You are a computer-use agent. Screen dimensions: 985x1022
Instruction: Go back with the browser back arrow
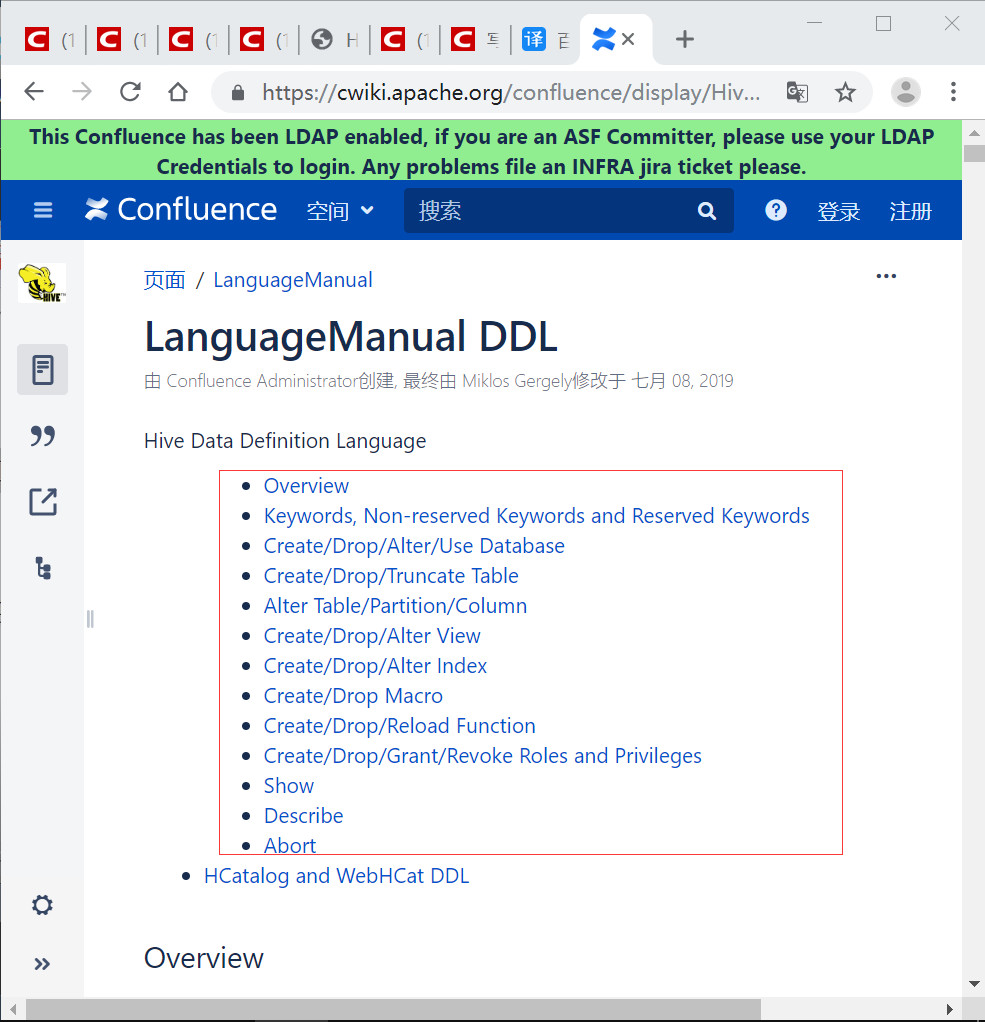click(34, 92)
